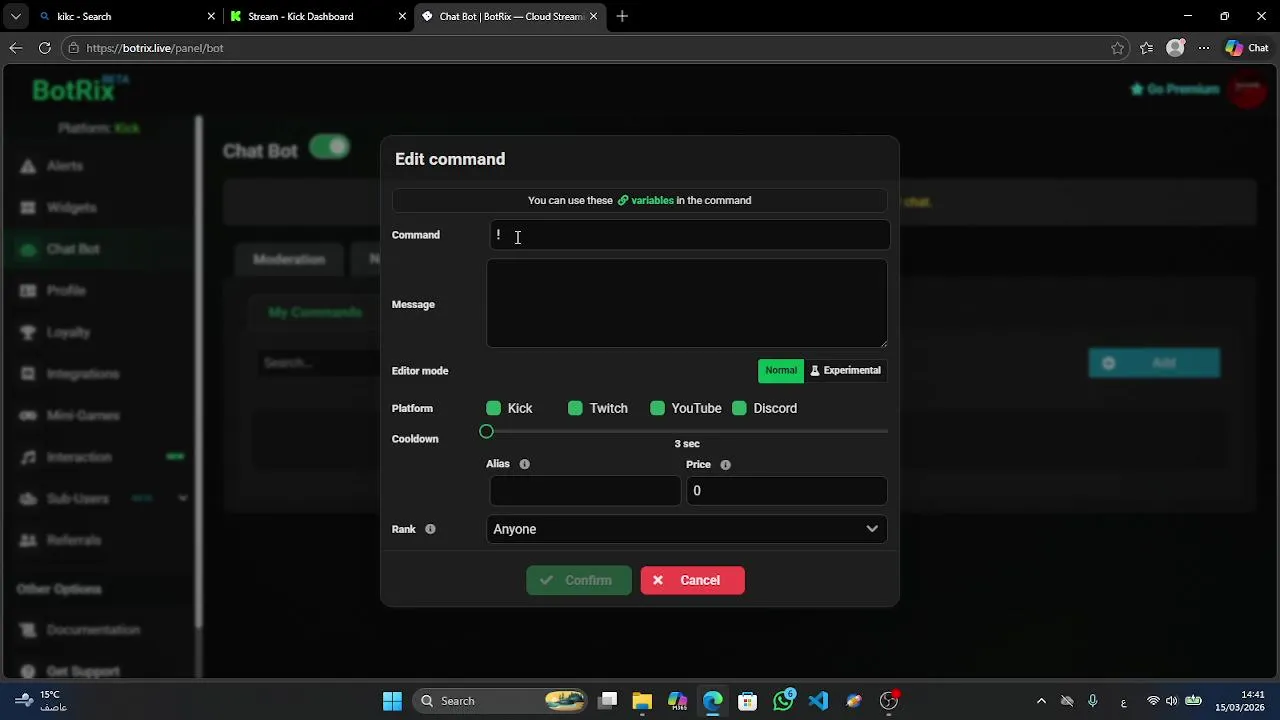The height and width of the screenshot is (720, 1280).
Task: Click the Command input field
Action: coord(689,235)
